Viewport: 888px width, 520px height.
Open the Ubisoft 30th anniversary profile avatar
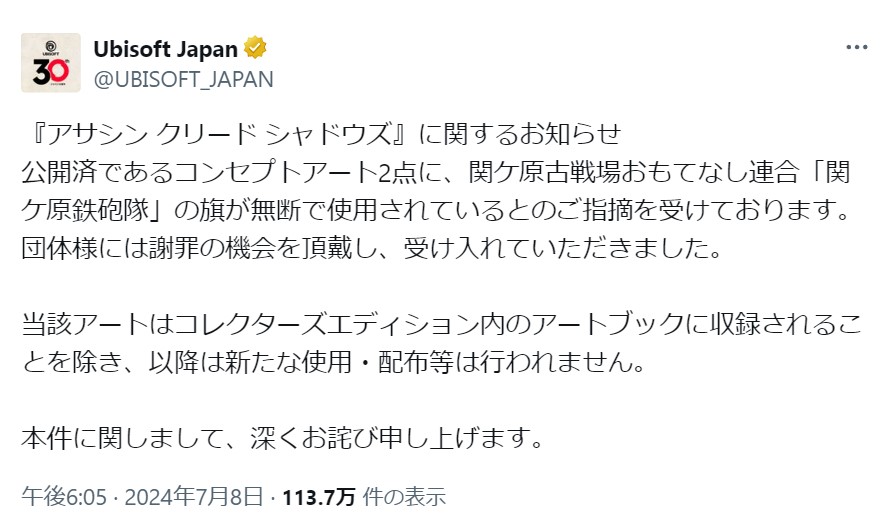50,62
